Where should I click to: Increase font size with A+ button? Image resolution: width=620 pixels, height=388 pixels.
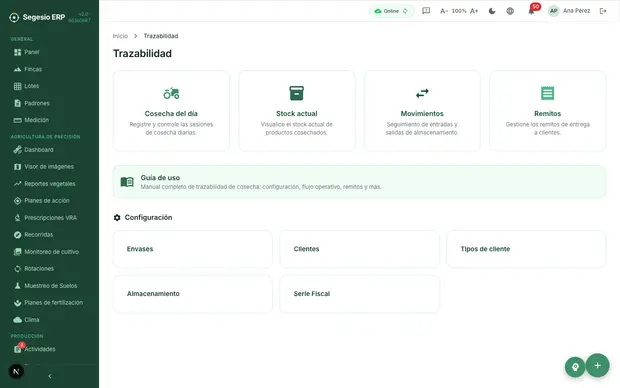point(474,11)
